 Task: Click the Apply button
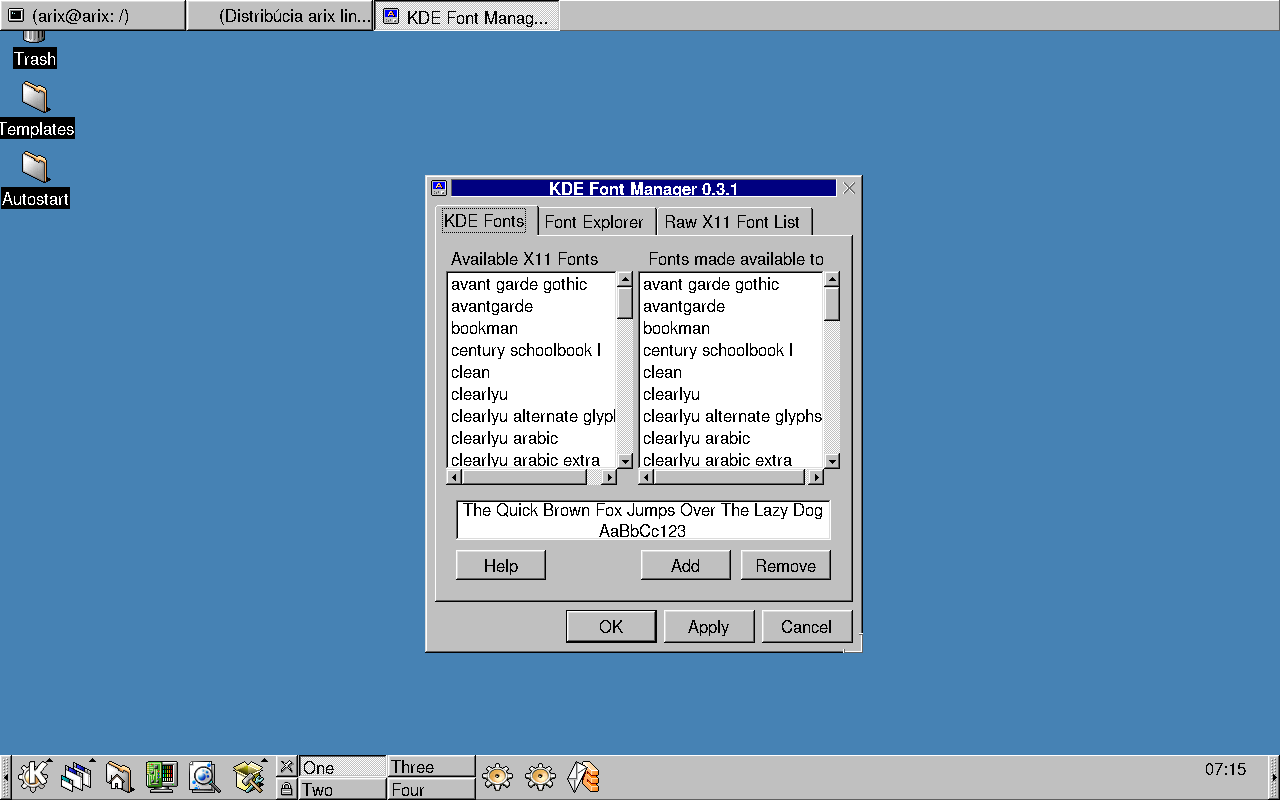point(708,626)
